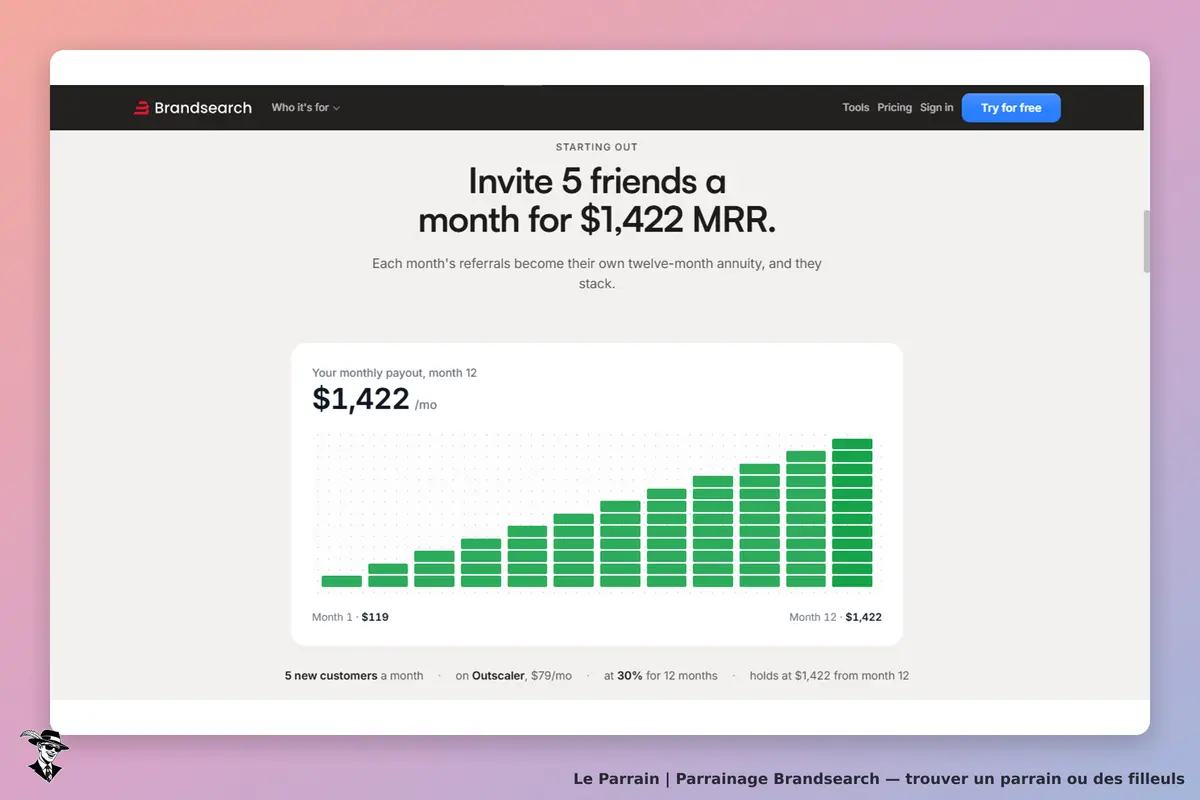The image size is (1200, 800).
Task: Expand the "Who it's for" menu
Action: click(306, 108)
